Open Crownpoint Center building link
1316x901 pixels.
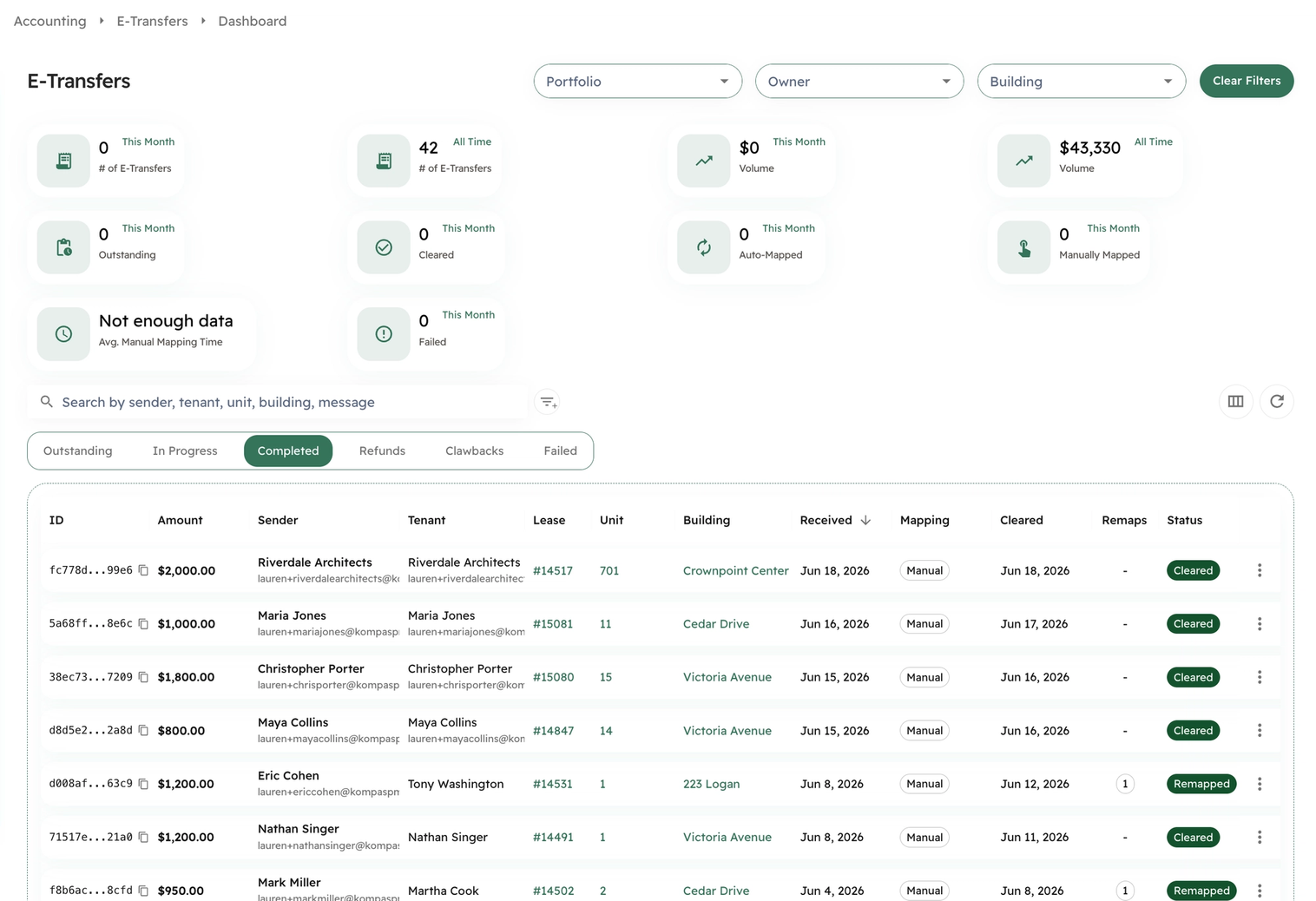[x=736, y=571]
